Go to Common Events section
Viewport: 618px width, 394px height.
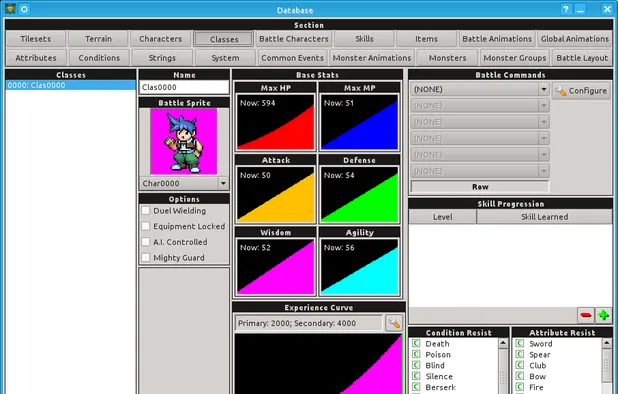click(292, 58)
